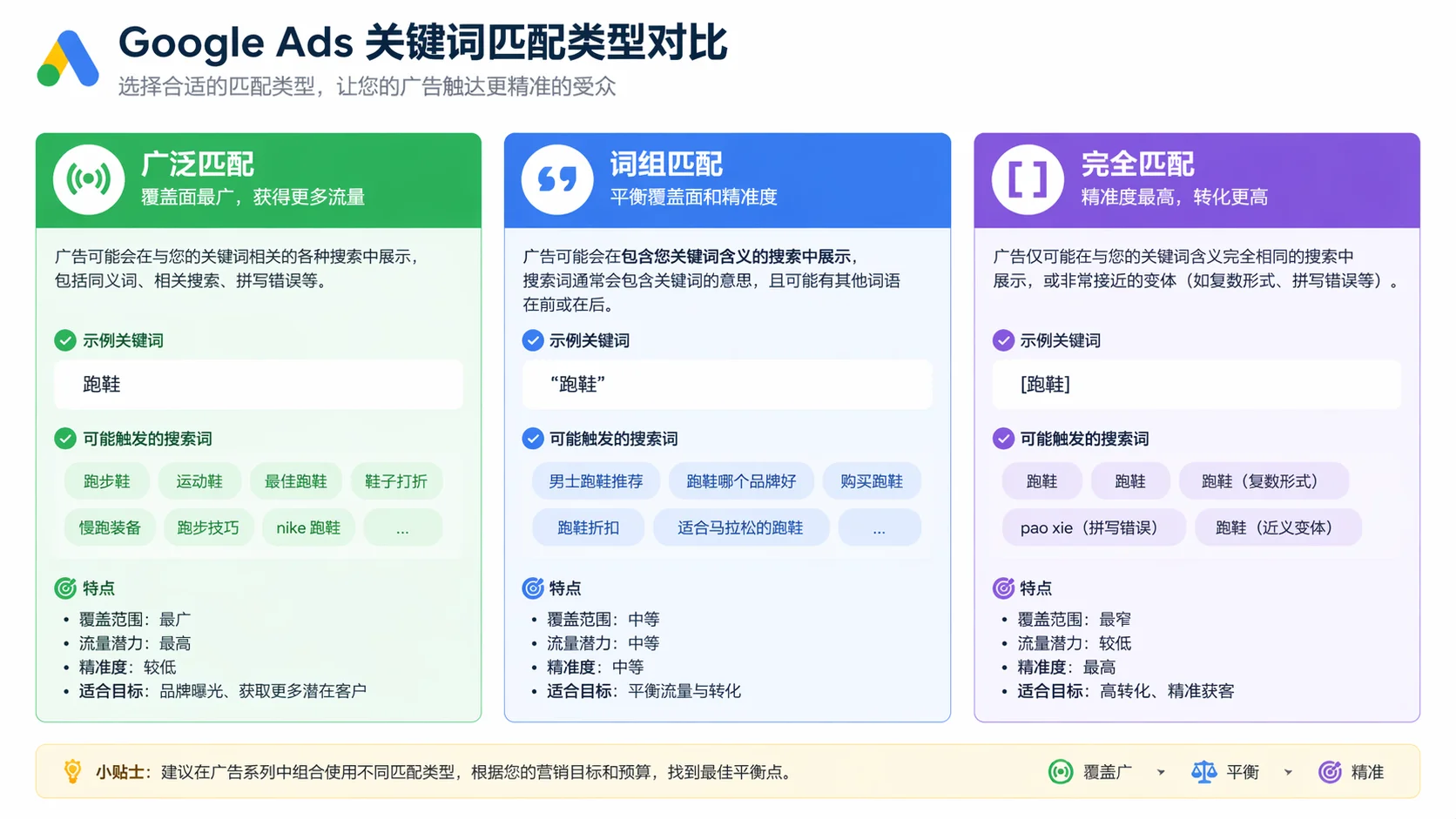Click the target icon near 精准 in the bottom bar

(1330, 771)
